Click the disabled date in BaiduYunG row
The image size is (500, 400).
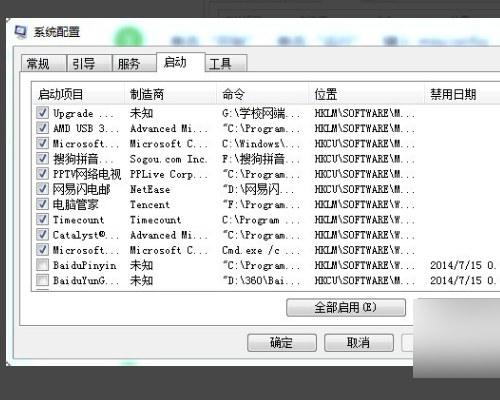[463, 280]
